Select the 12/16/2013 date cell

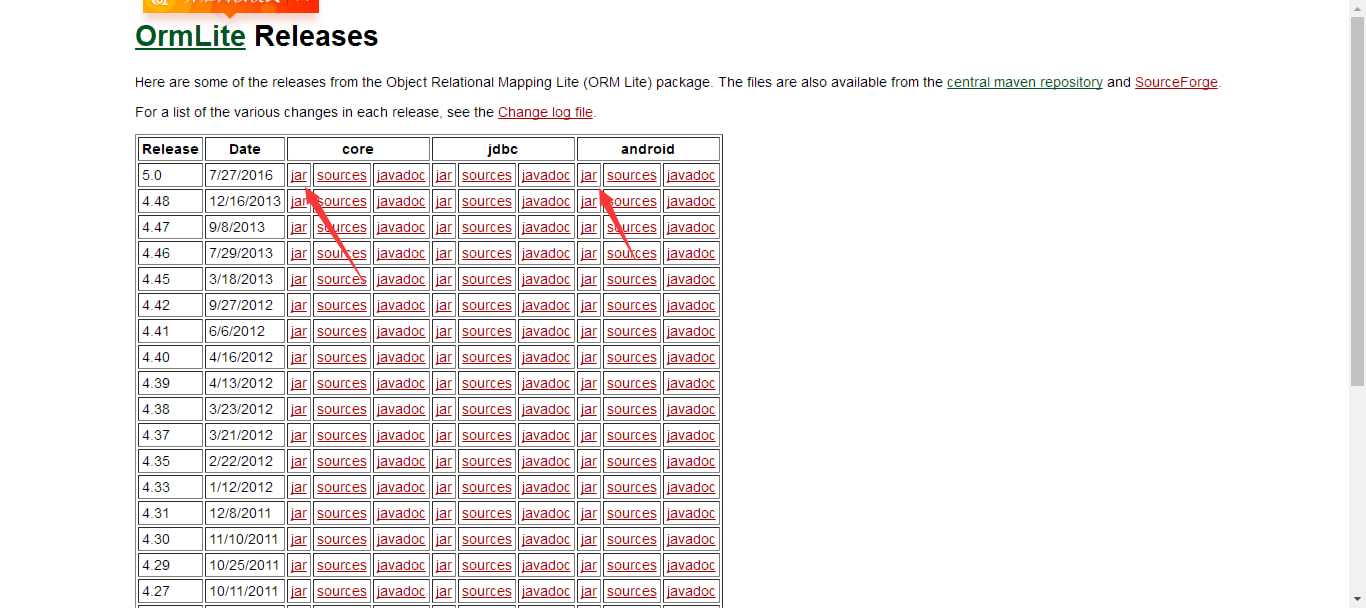[245, 201]
